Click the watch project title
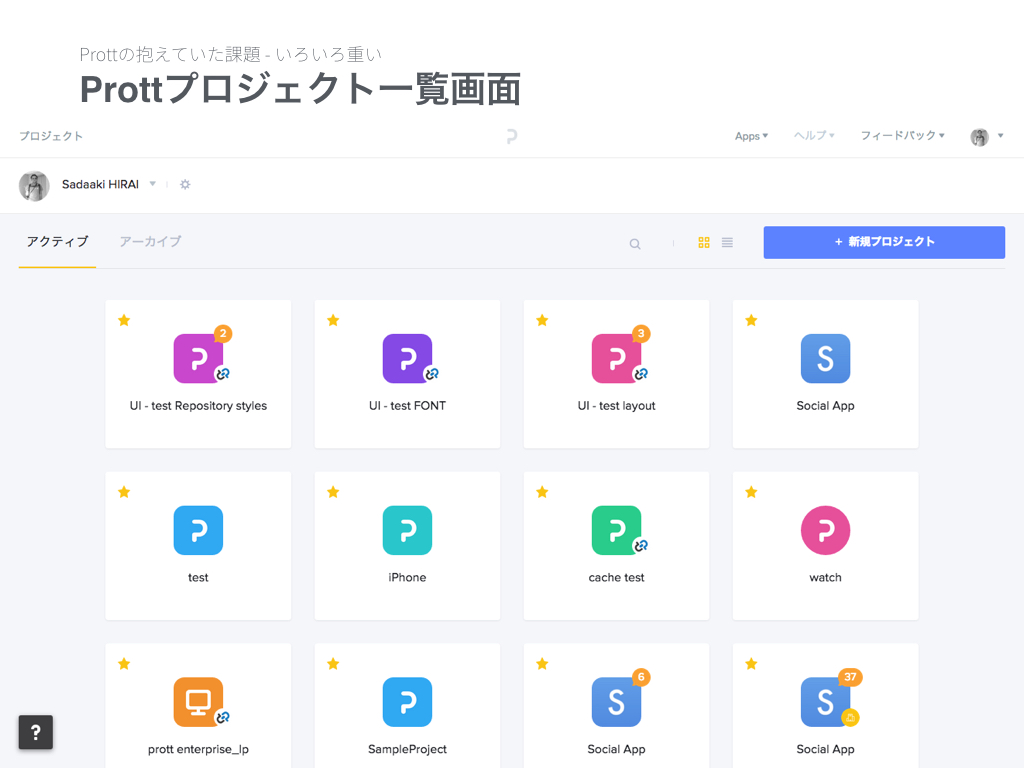This screenshot has width=1024, height=768. (x=825, y=577)
